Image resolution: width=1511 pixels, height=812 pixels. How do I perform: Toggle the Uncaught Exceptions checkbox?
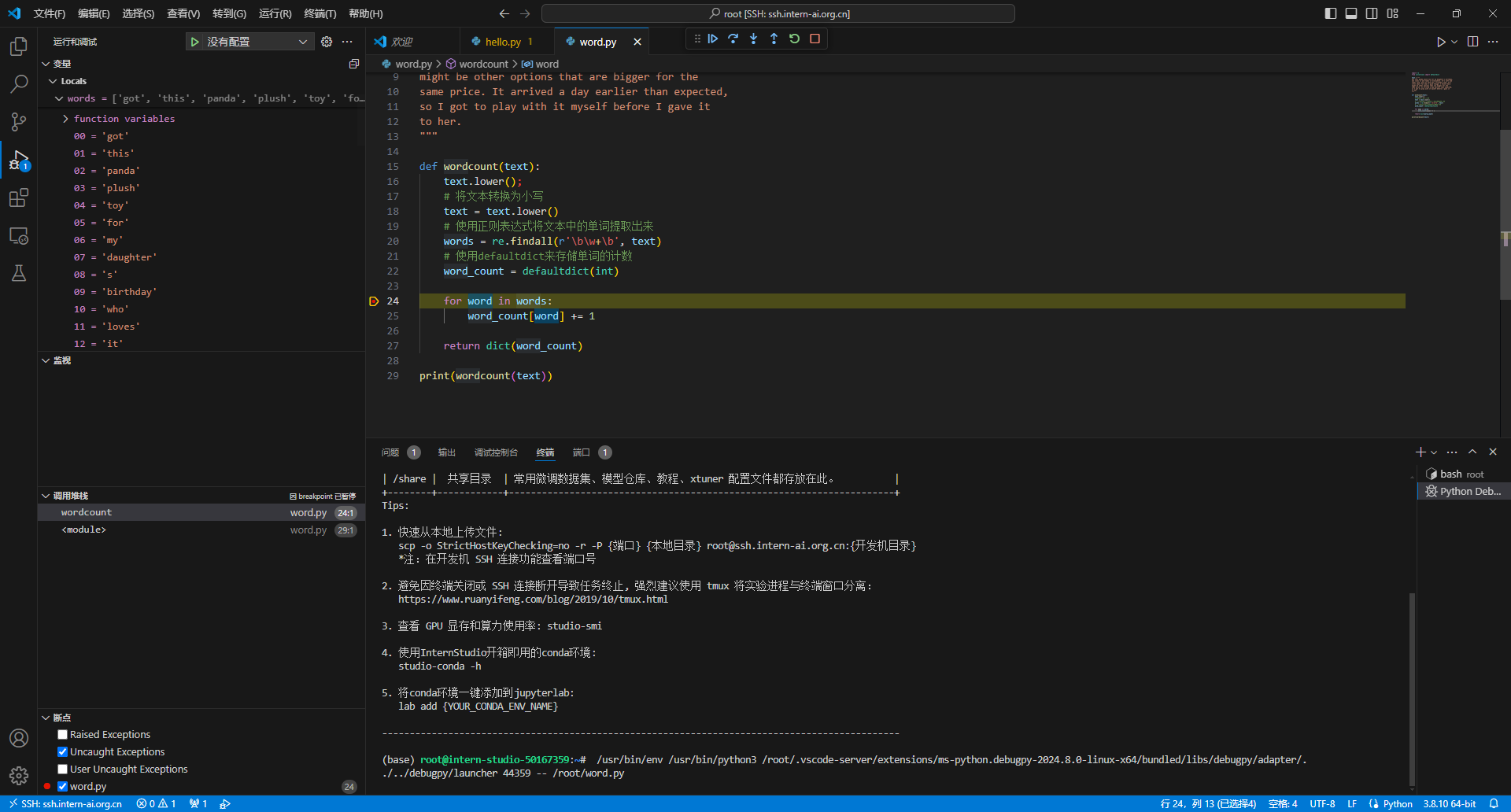[x=63, y=752]
